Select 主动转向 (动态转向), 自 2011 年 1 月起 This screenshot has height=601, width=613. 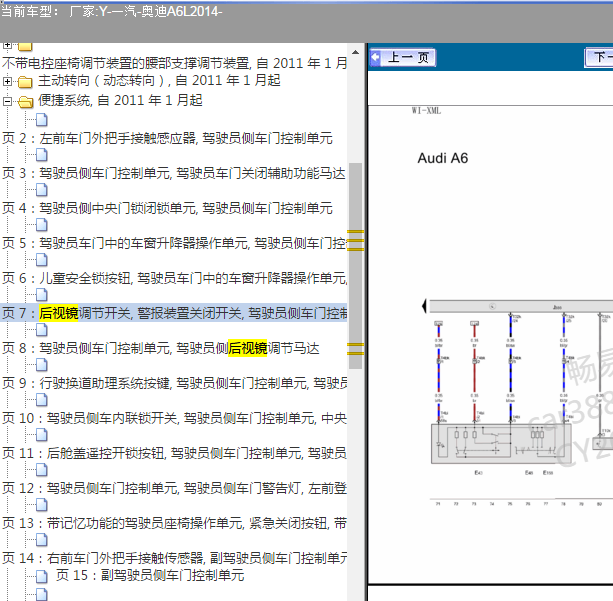click(x=160, y=81)
